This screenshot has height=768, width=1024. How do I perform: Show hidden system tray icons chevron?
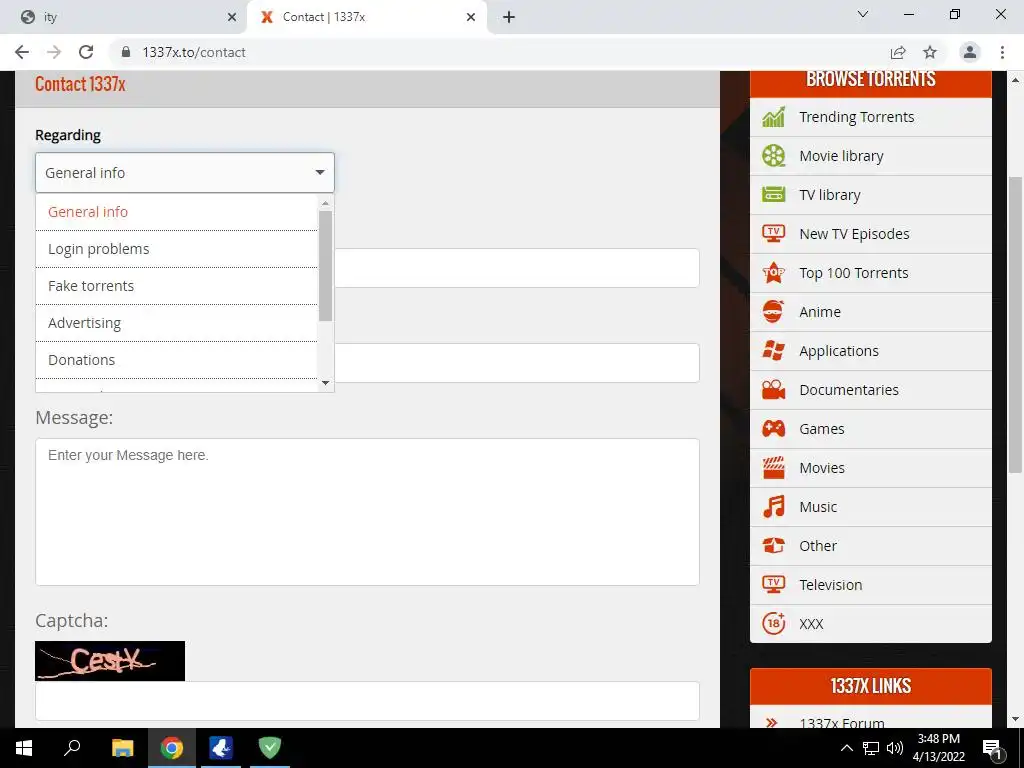pyautogui.click(x=846, y=748)
